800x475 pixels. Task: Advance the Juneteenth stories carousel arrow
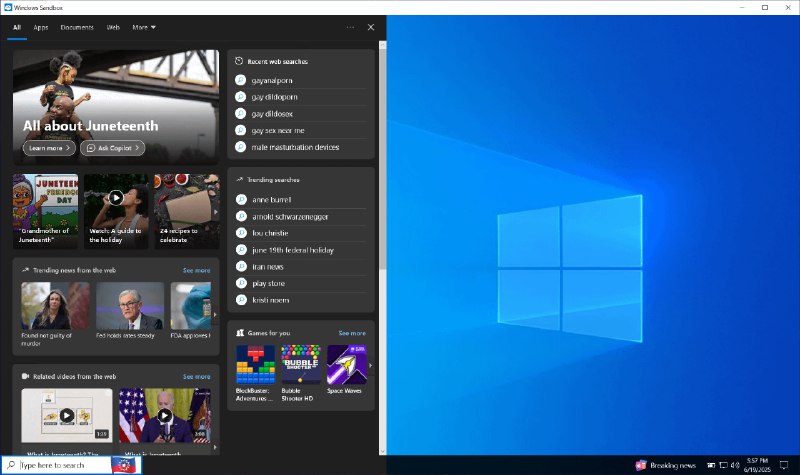click(x=216, y=211)
